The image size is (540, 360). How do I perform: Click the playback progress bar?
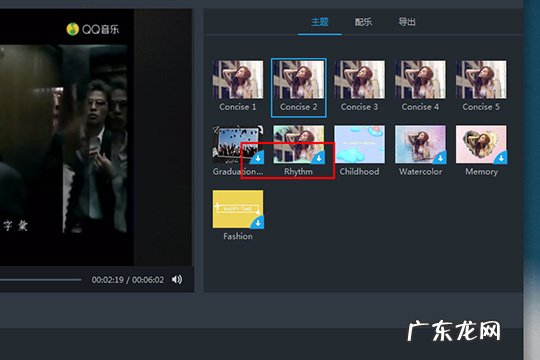click(x=41, y=280)
